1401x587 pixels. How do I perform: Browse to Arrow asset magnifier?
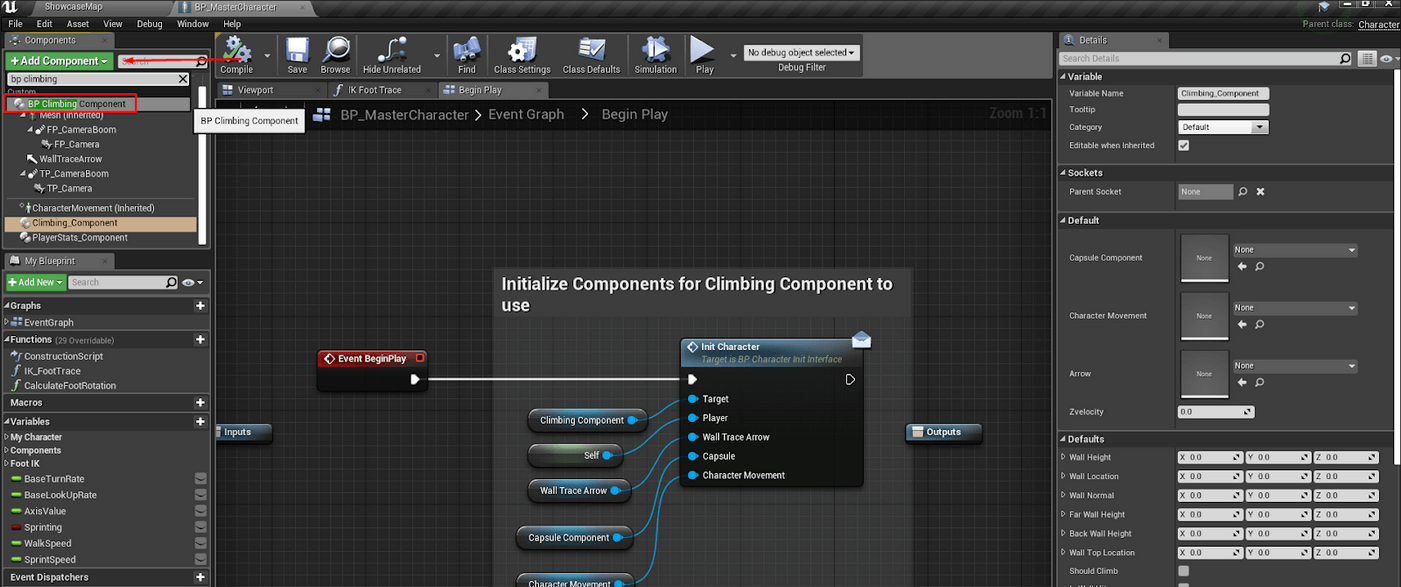1259,382
